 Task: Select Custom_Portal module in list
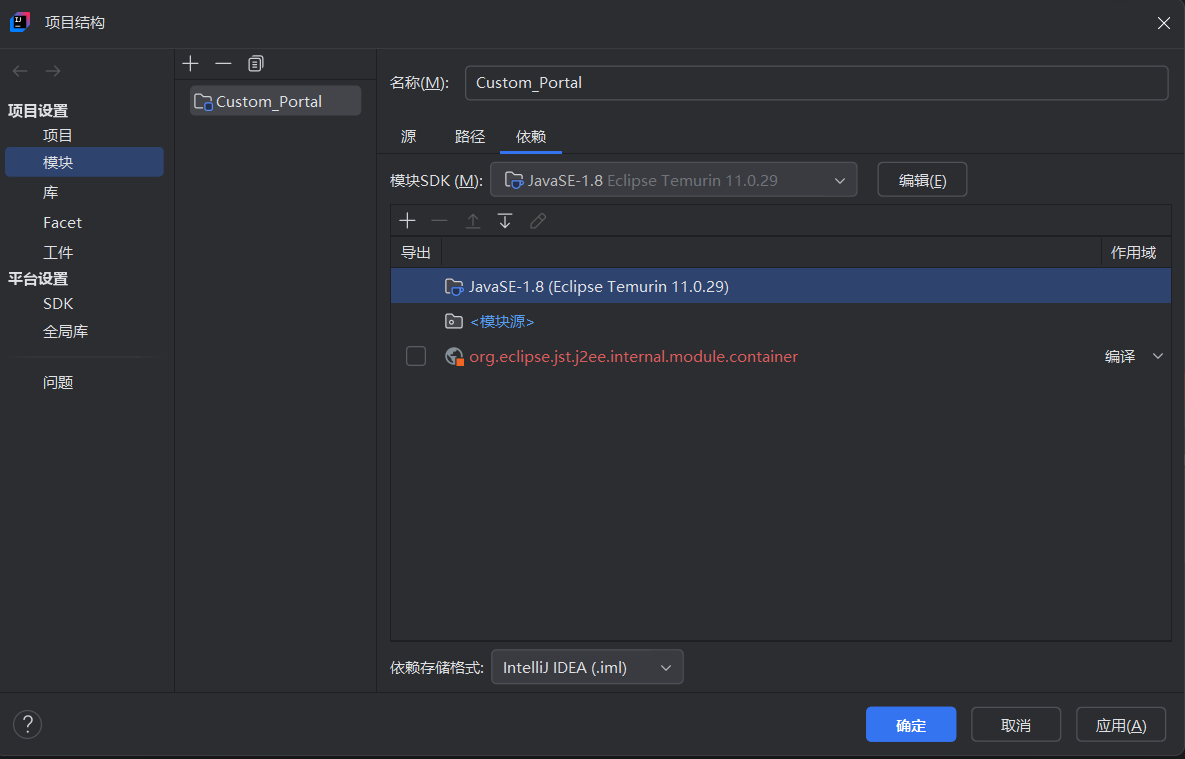268,101
